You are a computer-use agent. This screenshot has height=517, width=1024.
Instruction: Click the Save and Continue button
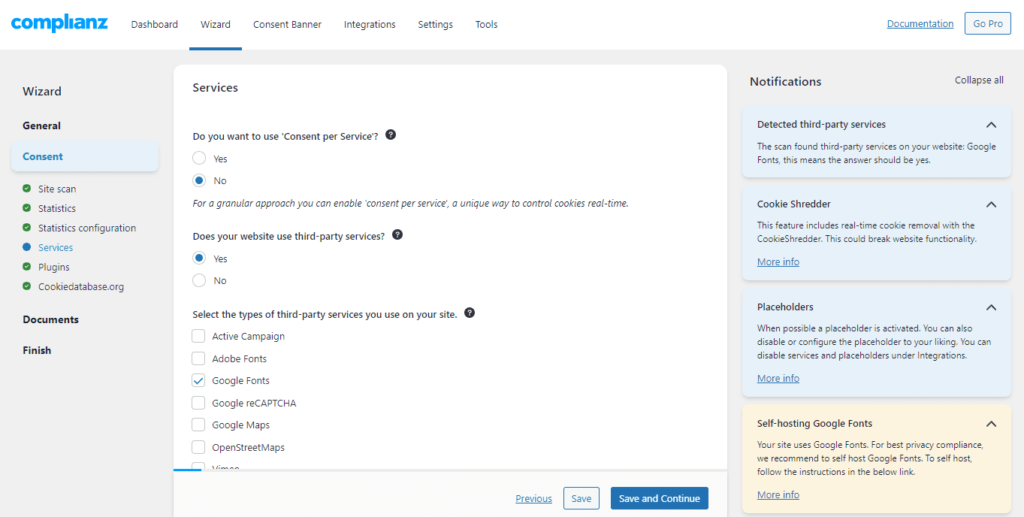659,498
